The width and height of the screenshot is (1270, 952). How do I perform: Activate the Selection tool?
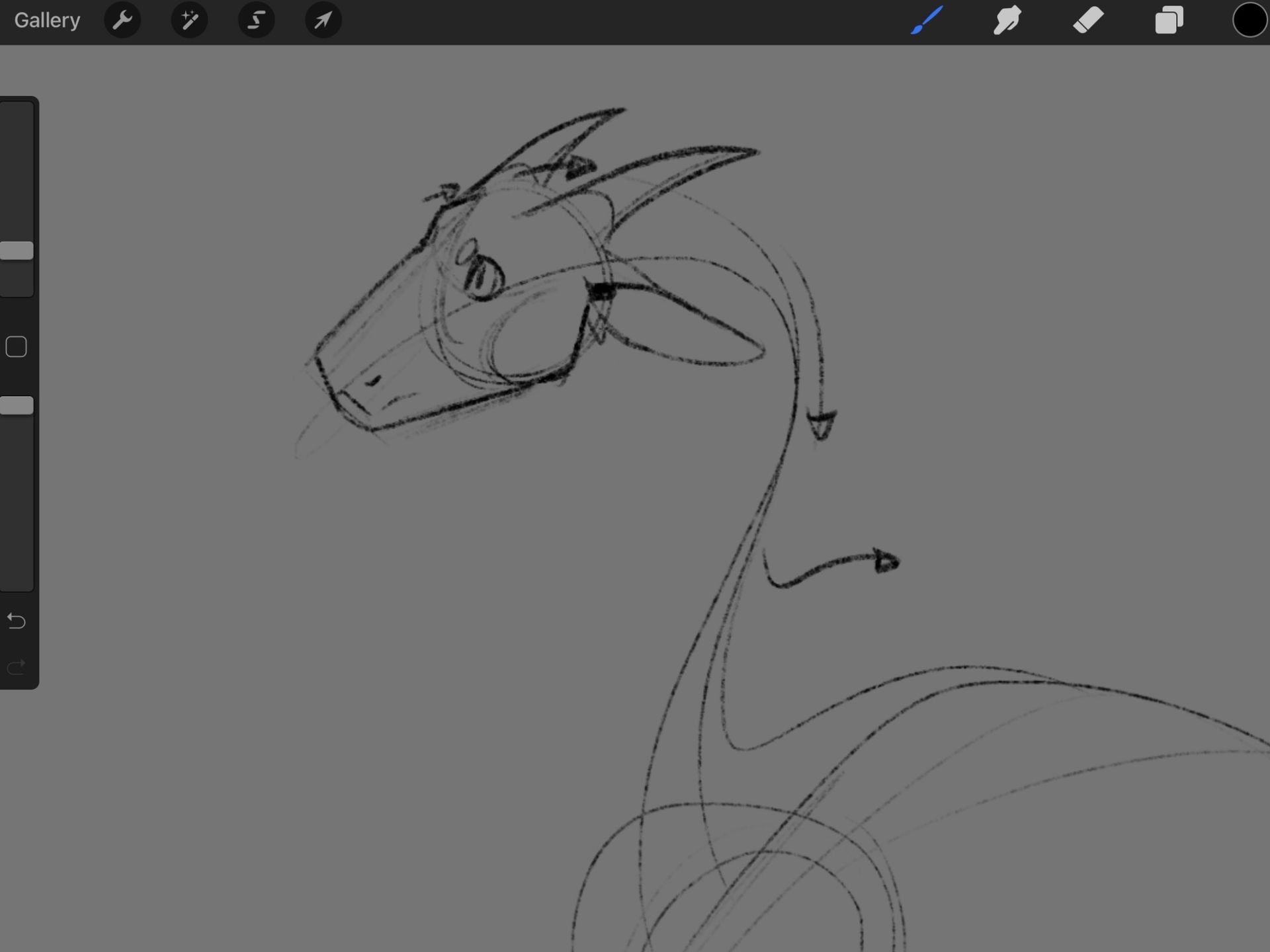[256, 20]
